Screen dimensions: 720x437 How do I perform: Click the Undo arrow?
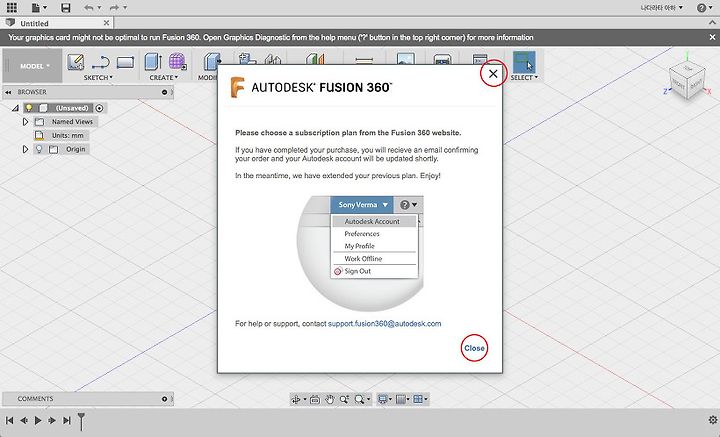tap(89, 8)
